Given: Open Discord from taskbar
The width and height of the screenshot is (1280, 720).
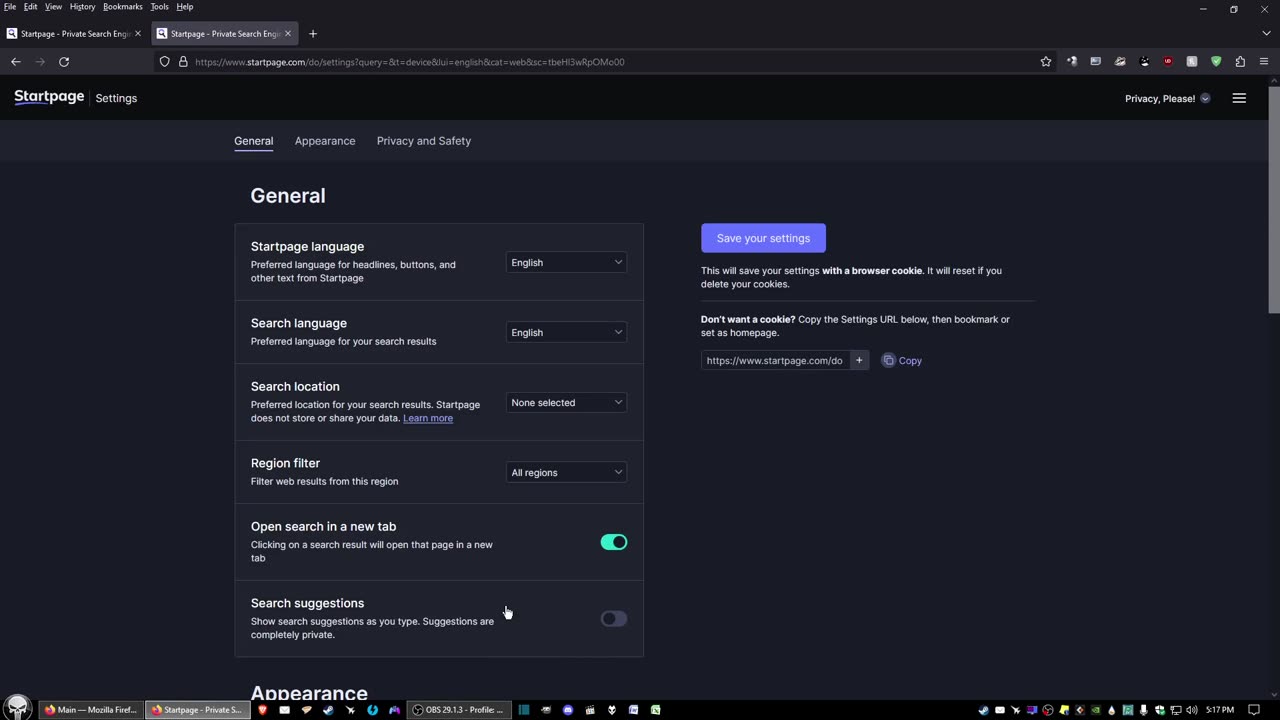Looking at the screenshot, I should pos(567,710).
